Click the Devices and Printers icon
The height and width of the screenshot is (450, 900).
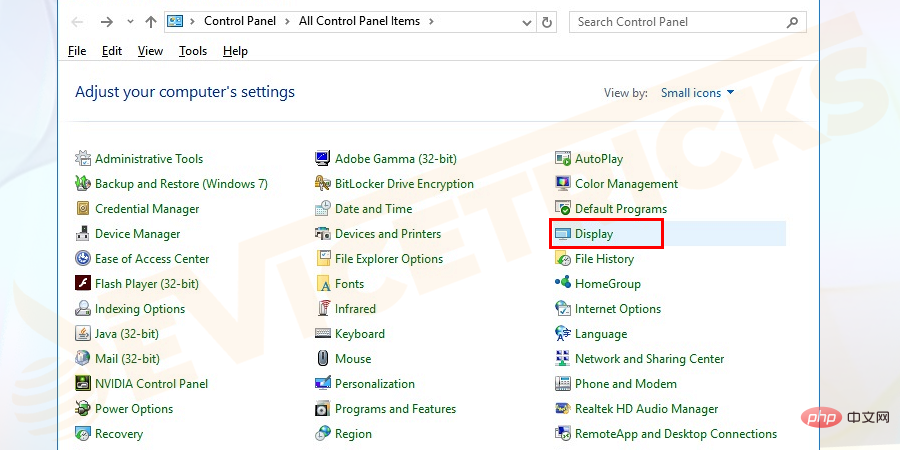(x=323, y=234)
